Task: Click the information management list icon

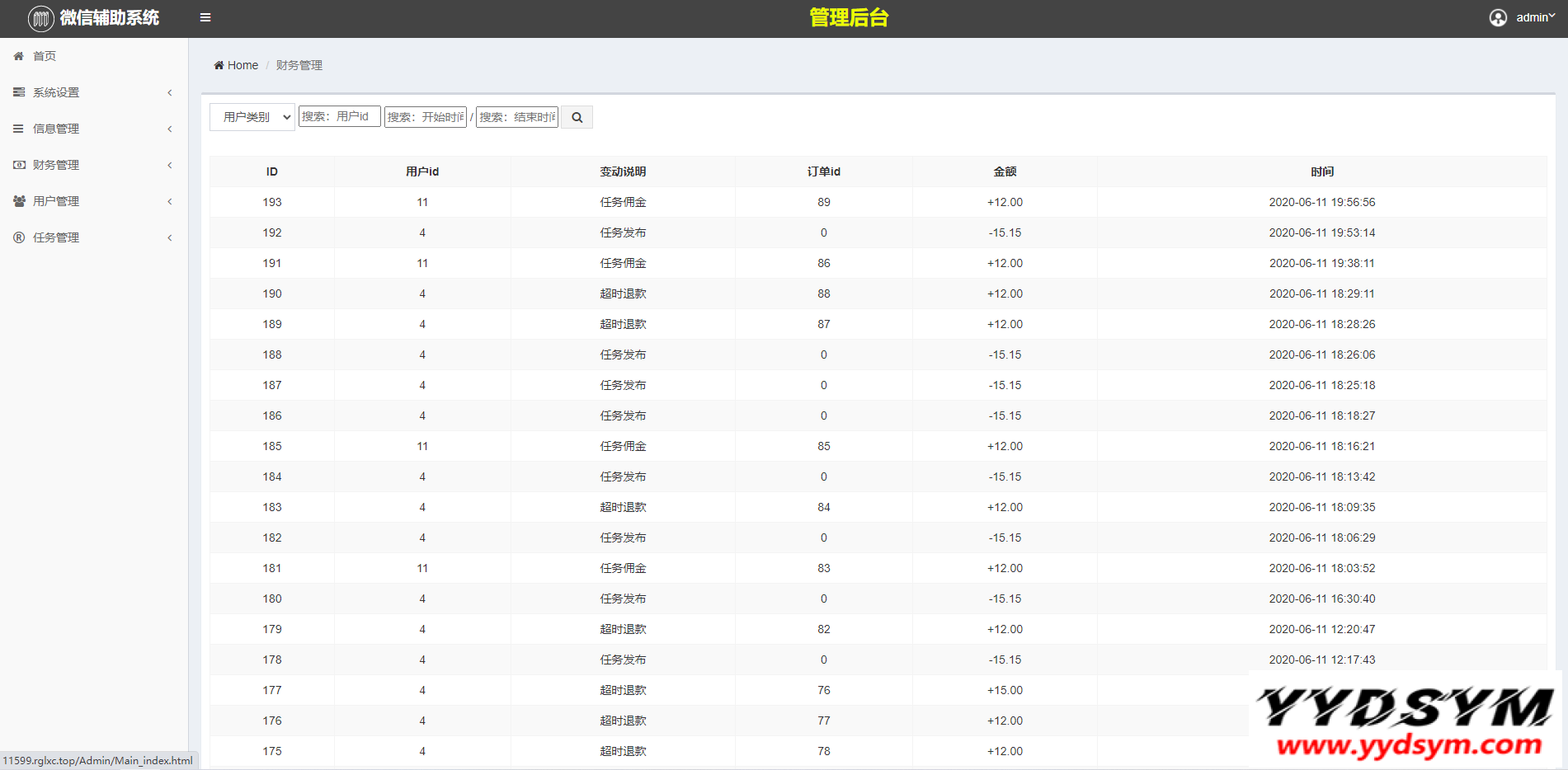Action: click(19, 129)
